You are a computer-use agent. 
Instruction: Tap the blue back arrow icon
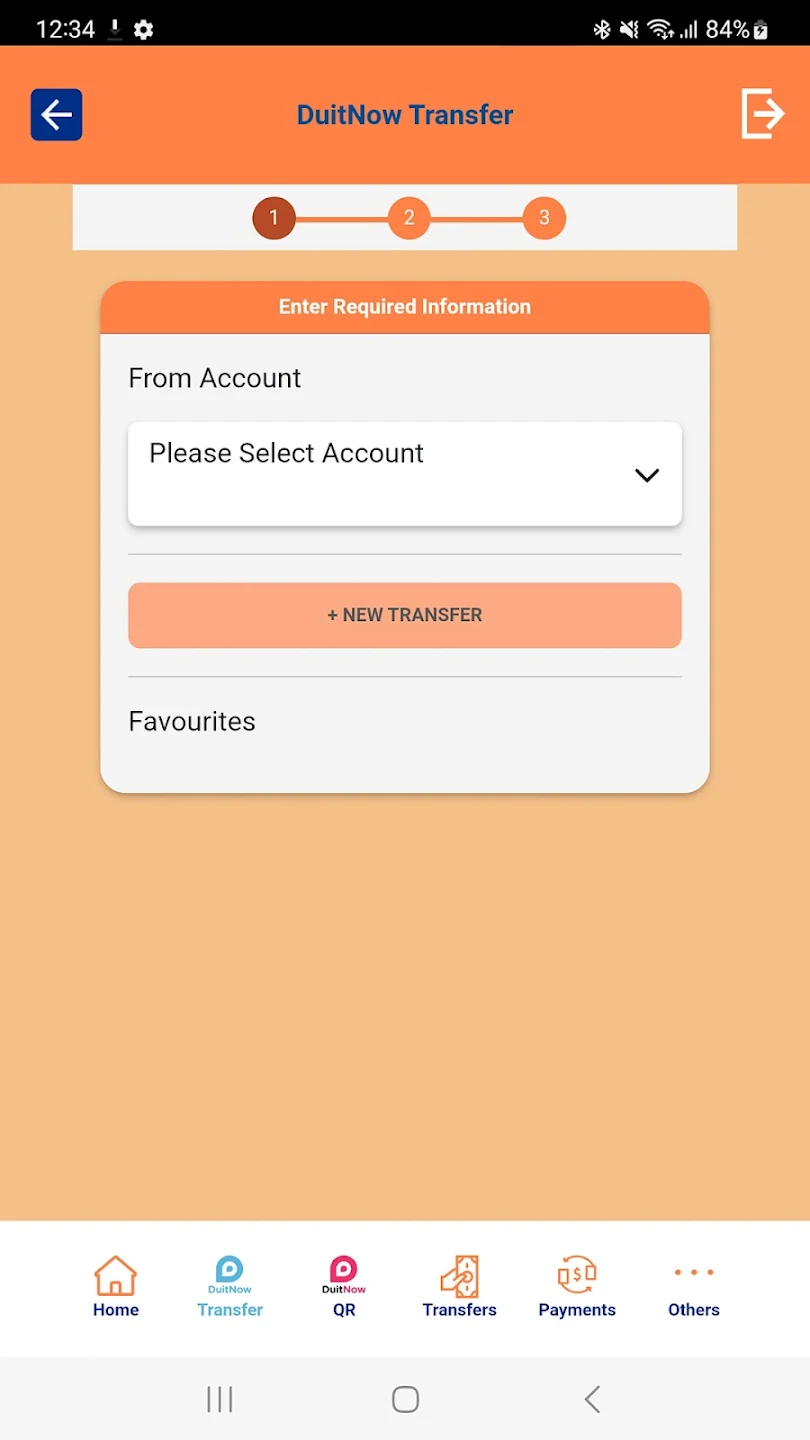(56, 115)
